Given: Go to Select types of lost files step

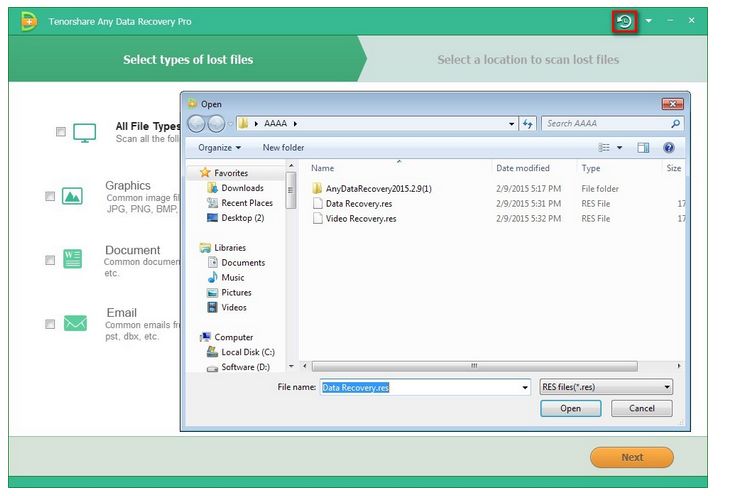Looking at the screenshot, I should point(188,60).
